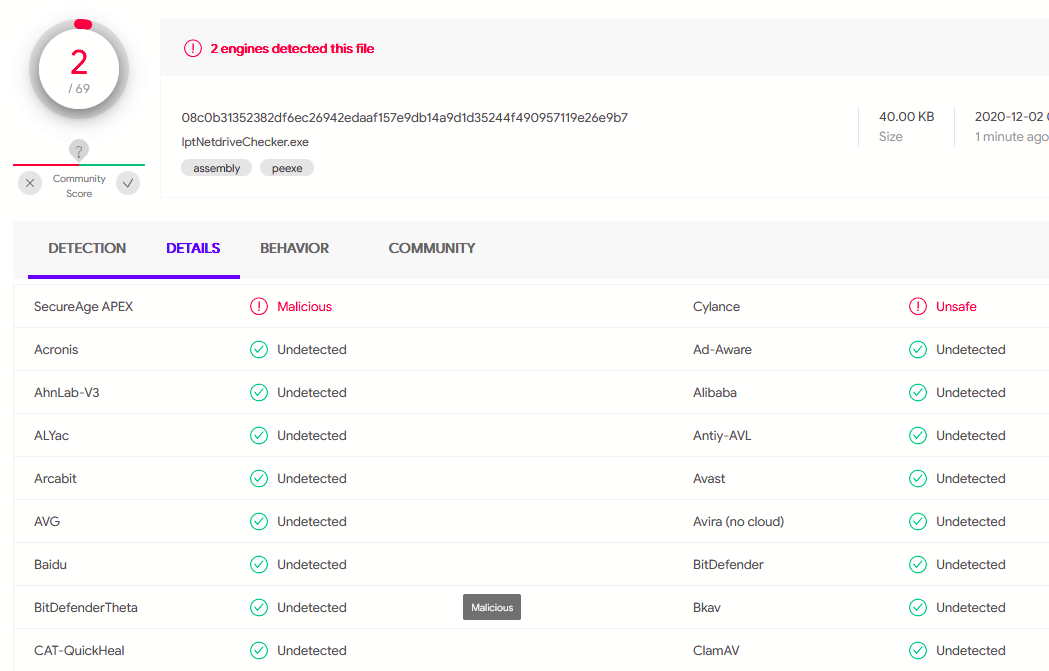Click the community score question mark icon

(x=79, y=150)
